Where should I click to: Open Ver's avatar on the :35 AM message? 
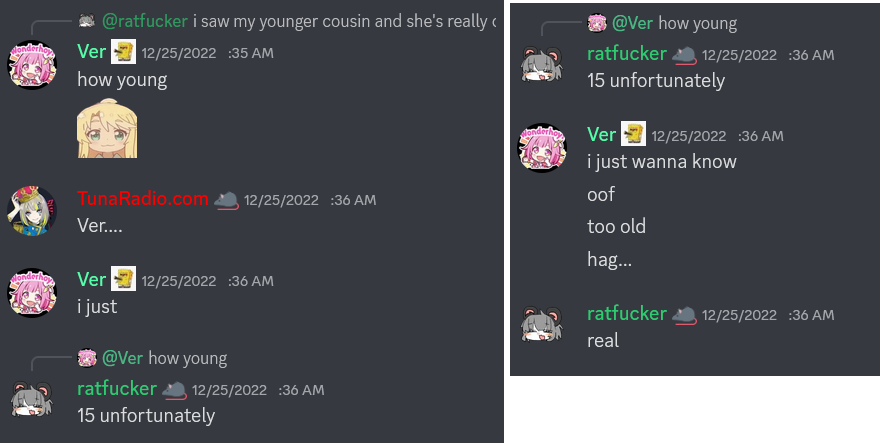(x=32, y=65)
